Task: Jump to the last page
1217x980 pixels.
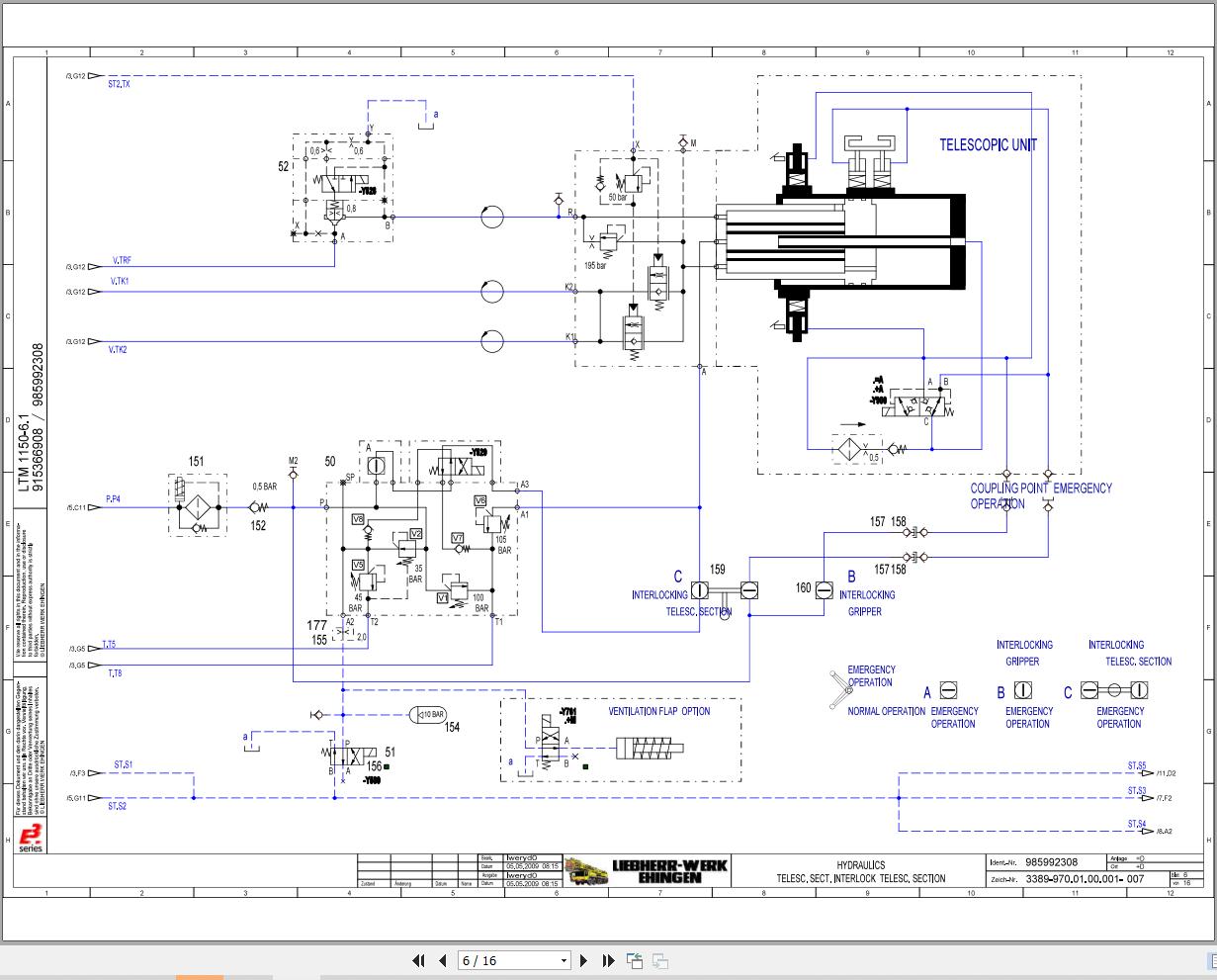Action: [608, 960]
